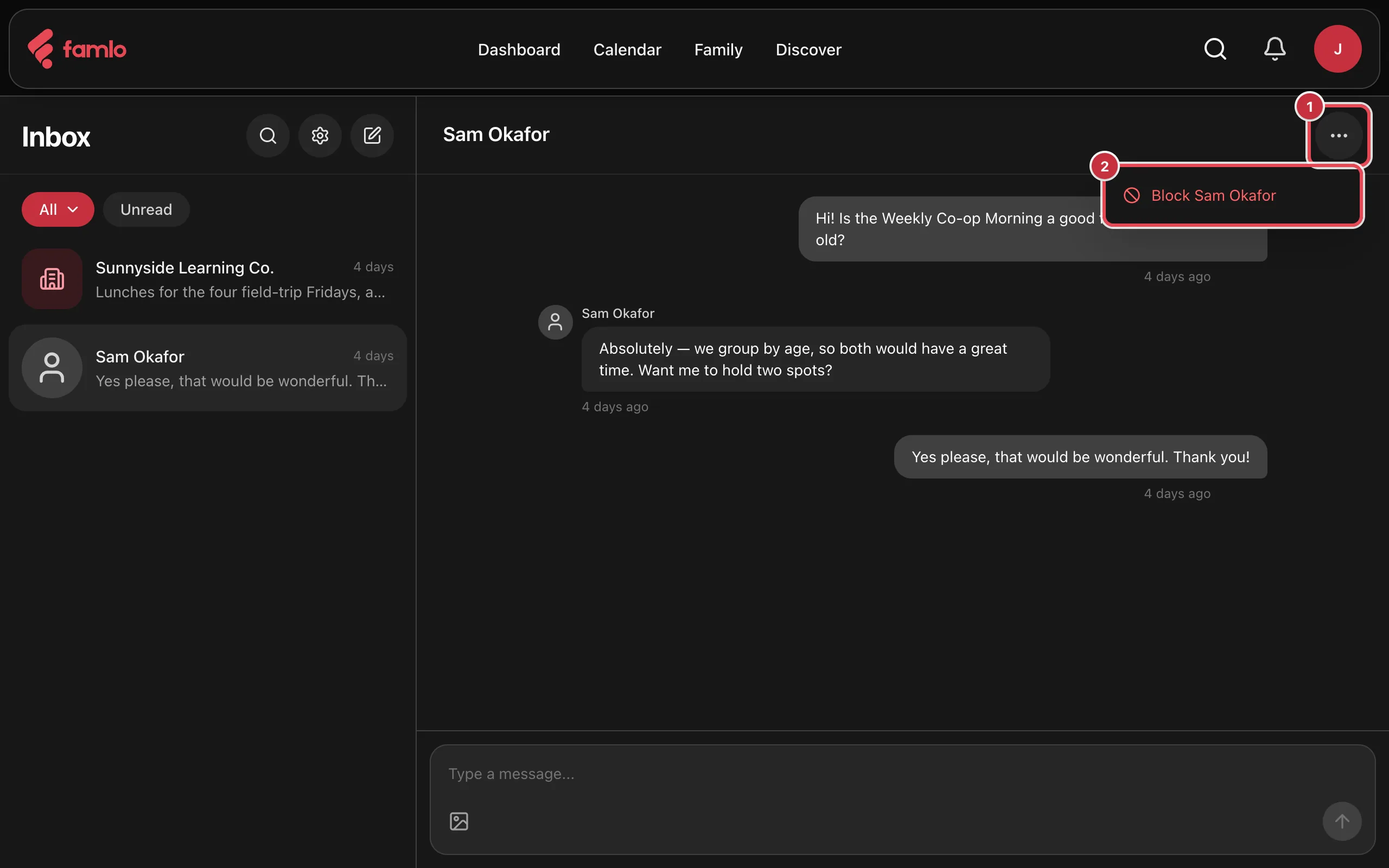The height and width of the screenshot is (868, 1389).
Task: Open the Discover page
Action: pyautogui.click(x=808, y=49)
